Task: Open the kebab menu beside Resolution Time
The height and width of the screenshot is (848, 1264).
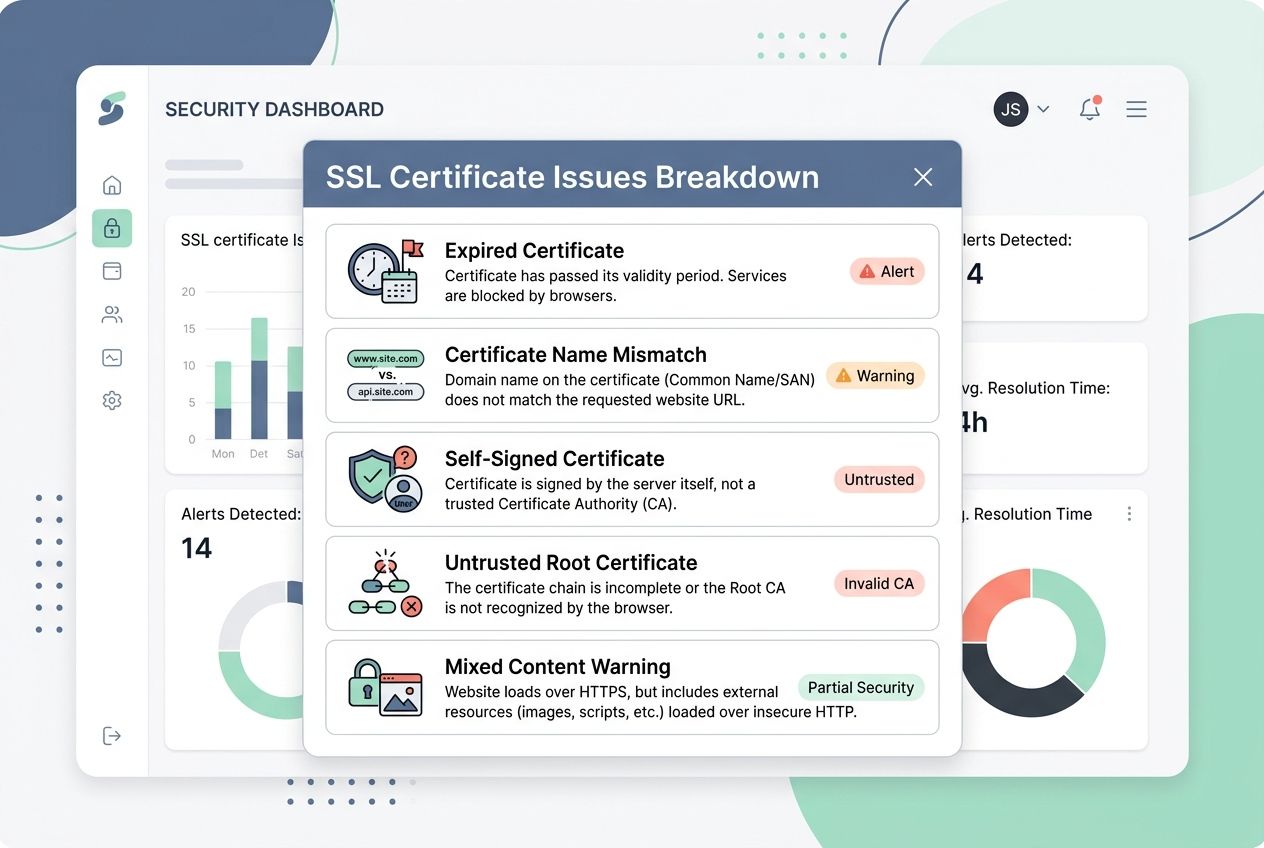Action: [x=1129, y=513]
